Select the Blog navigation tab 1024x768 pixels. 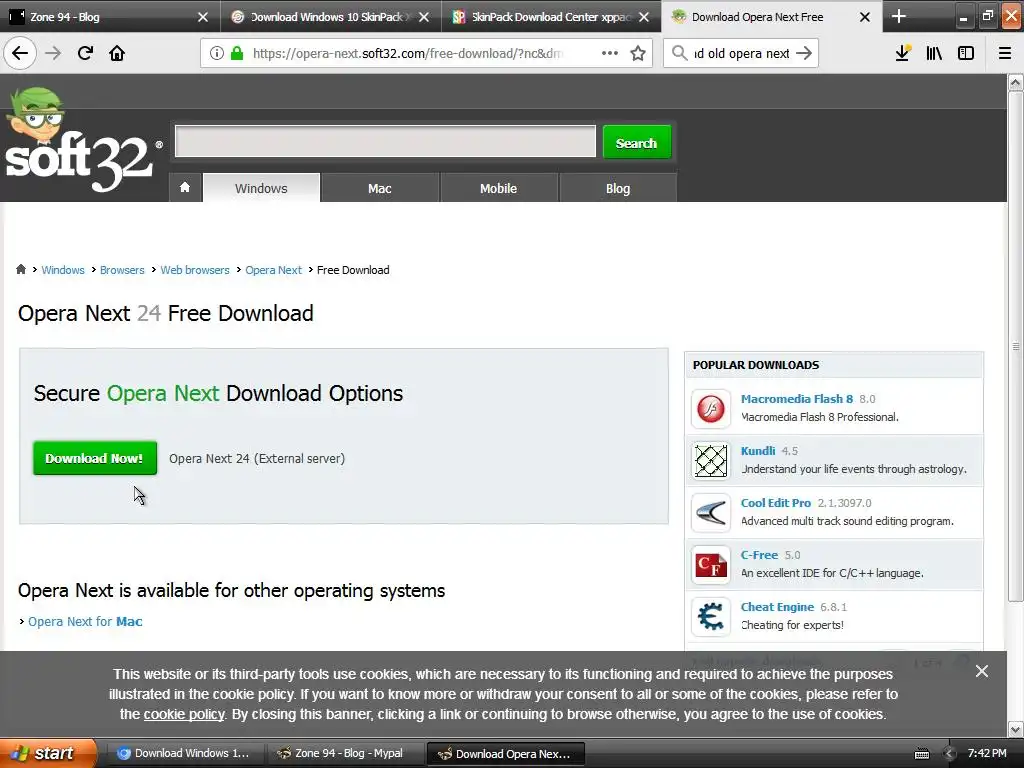(x=618, y=188)
